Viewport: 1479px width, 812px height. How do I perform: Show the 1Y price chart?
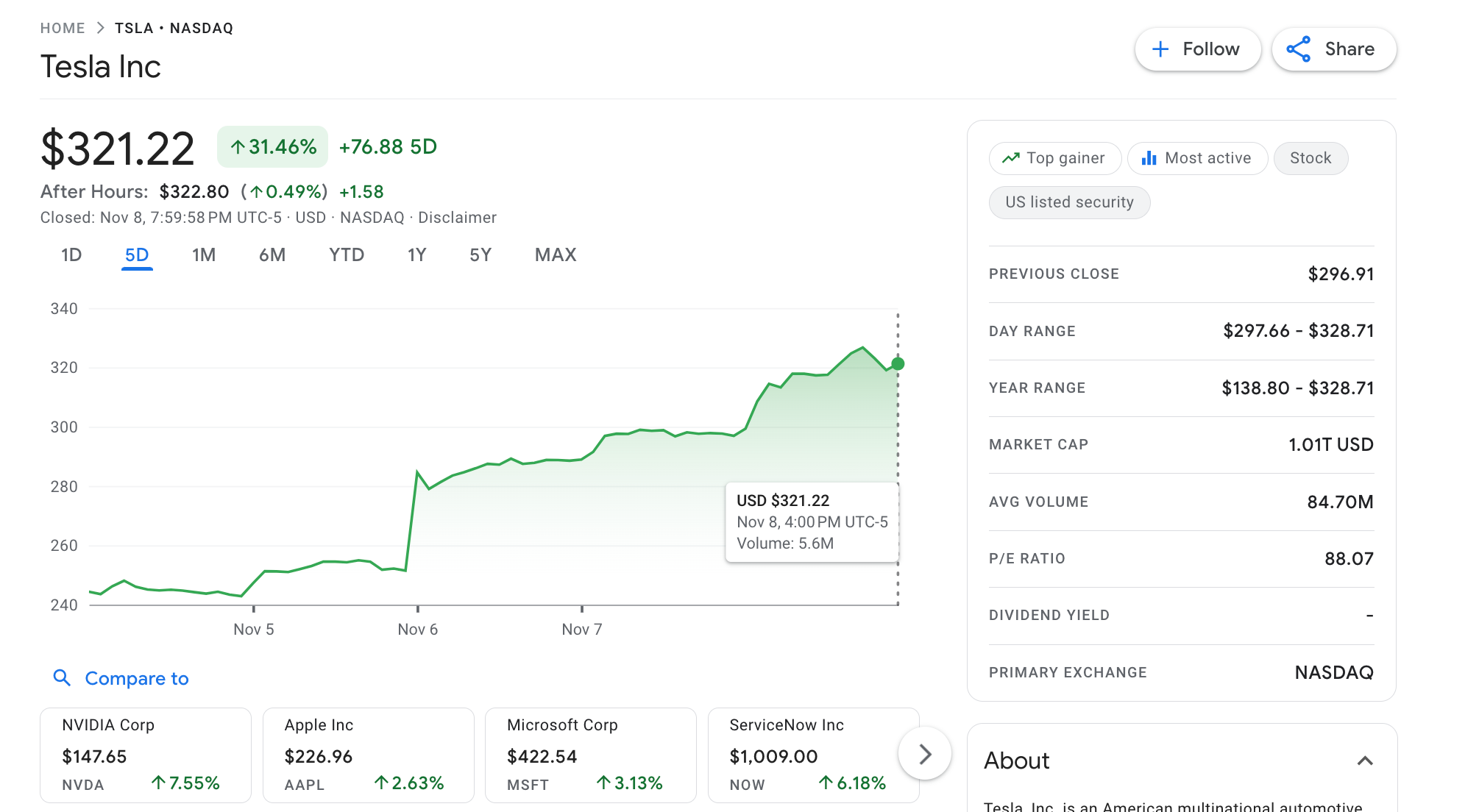pyautogui.click(x=417, y=255)
